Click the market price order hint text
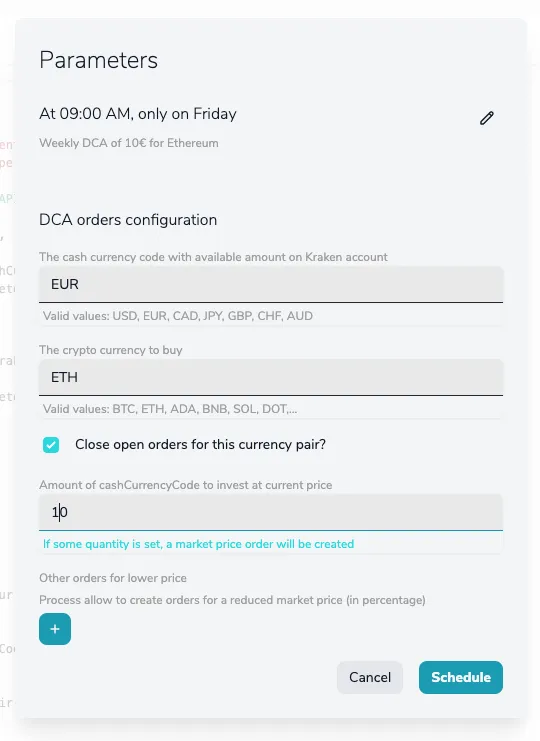540x741 pixels. point(198,544)
